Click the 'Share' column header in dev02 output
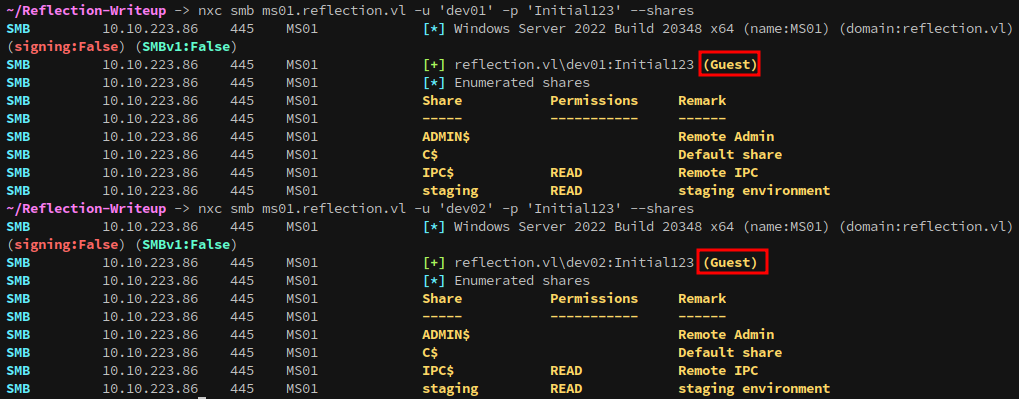 click(x=442, y=299)
